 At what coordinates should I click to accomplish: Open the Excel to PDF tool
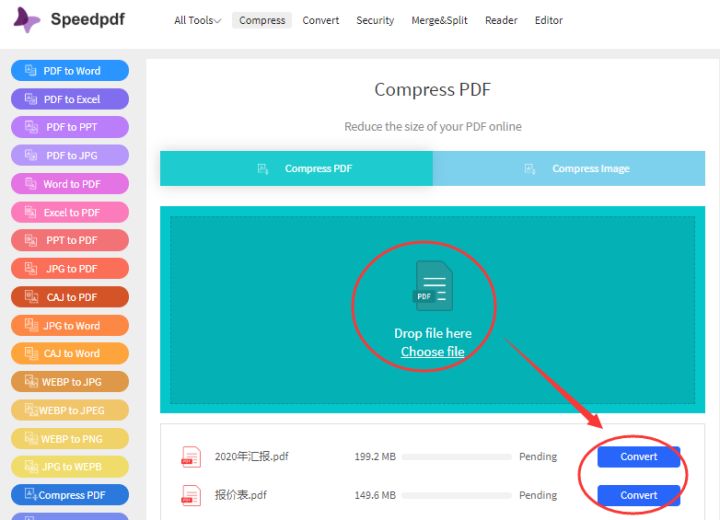click(x=70, y=212)
